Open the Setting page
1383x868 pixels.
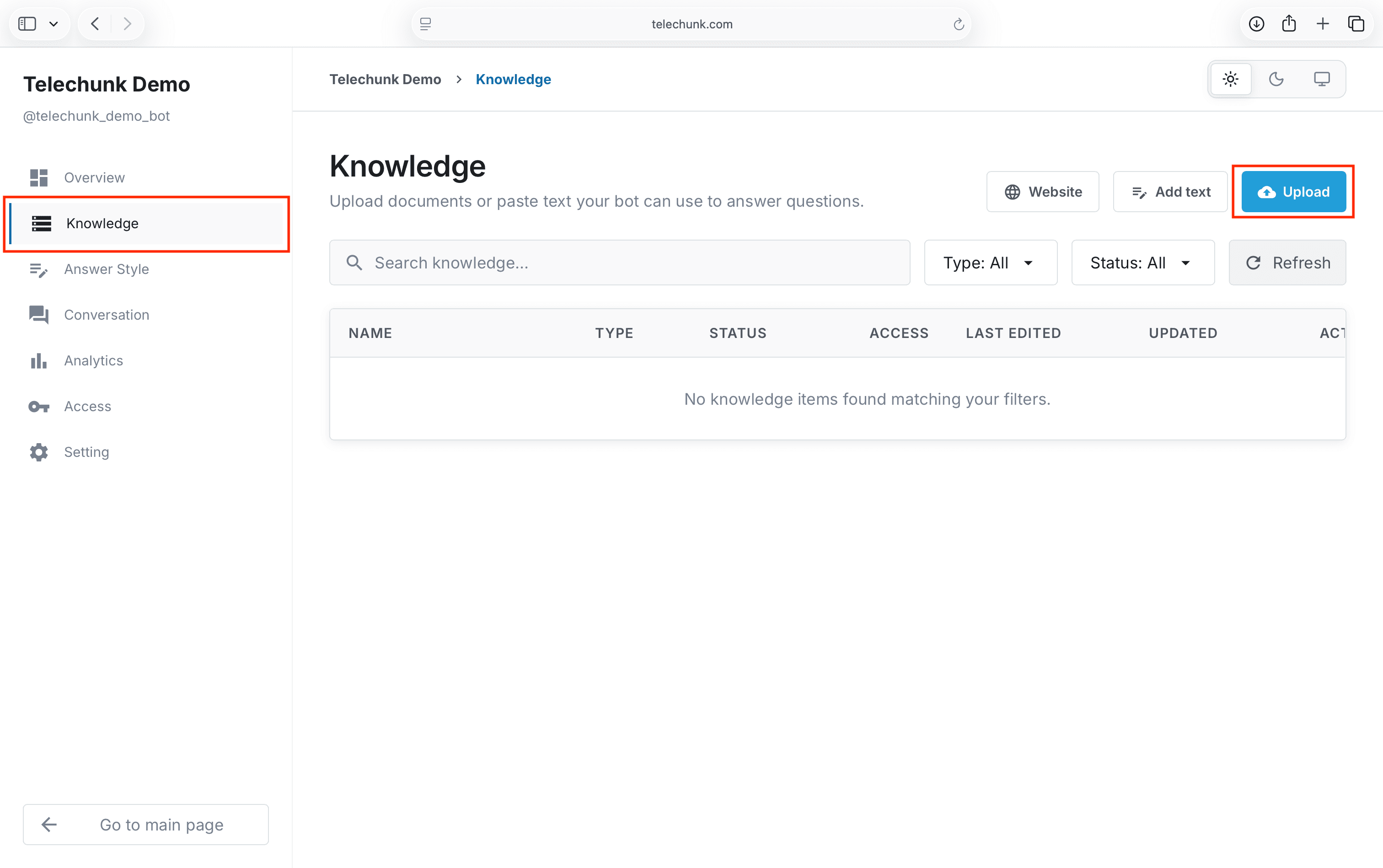point(146,452)
